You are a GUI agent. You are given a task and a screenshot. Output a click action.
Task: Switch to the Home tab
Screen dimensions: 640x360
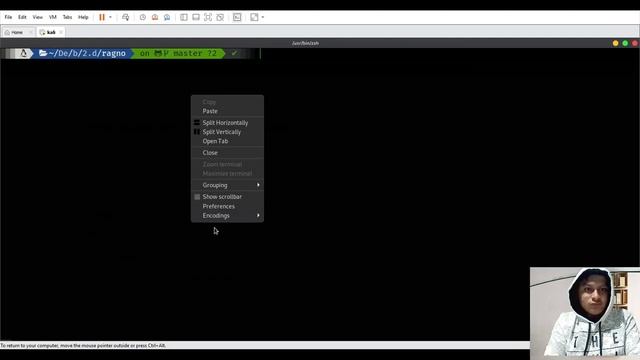pos(17,32)
